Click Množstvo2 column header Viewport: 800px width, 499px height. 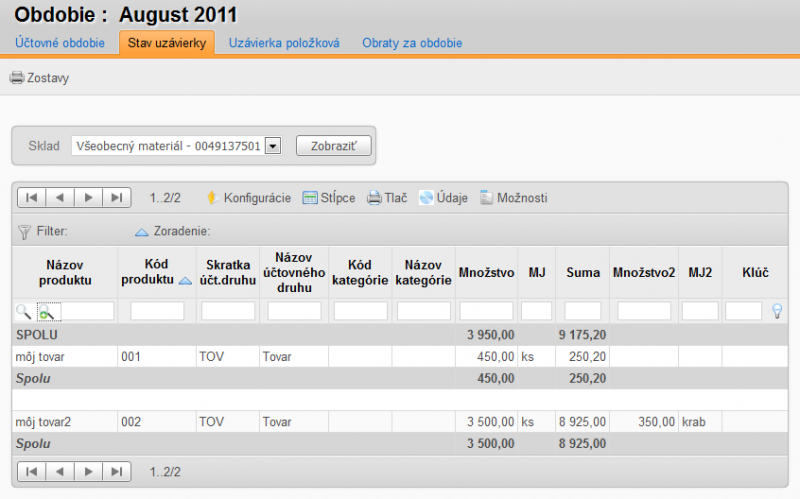click(644, 272)
